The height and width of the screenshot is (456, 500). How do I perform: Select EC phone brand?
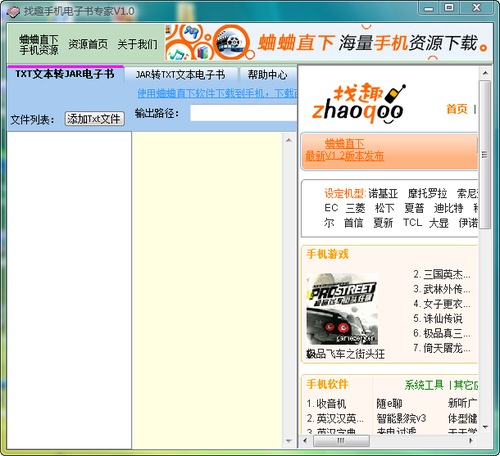[x=331, y=208]
